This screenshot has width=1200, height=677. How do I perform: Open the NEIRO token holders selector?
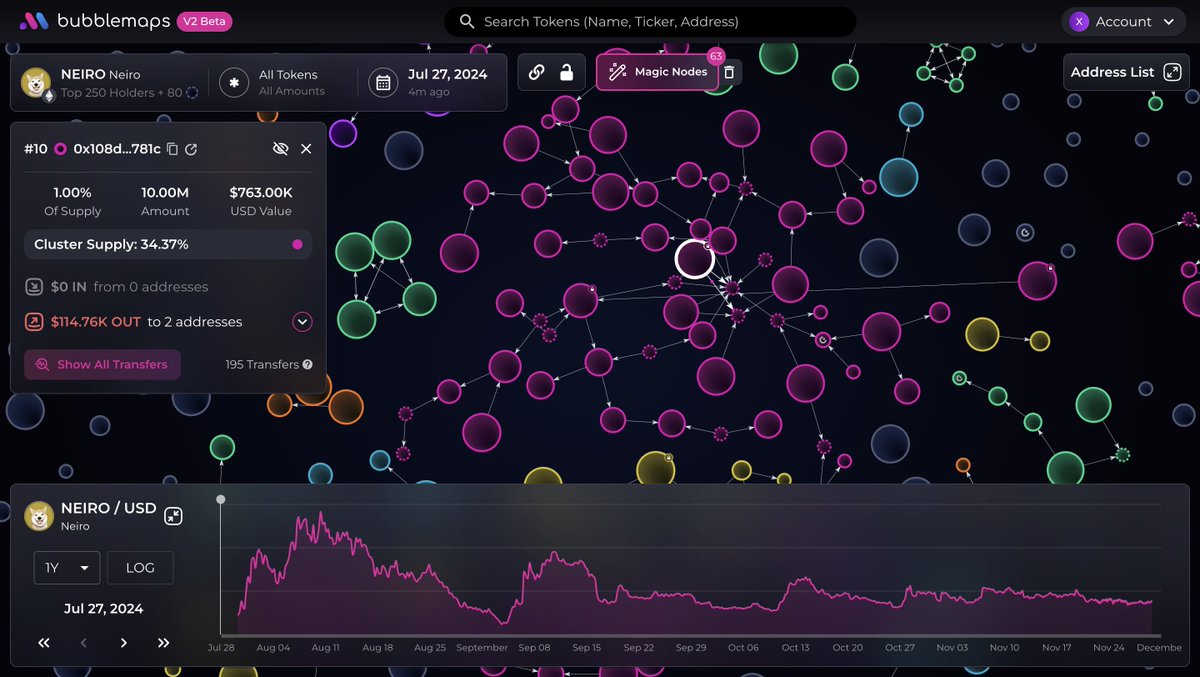[x=110, y=82]
